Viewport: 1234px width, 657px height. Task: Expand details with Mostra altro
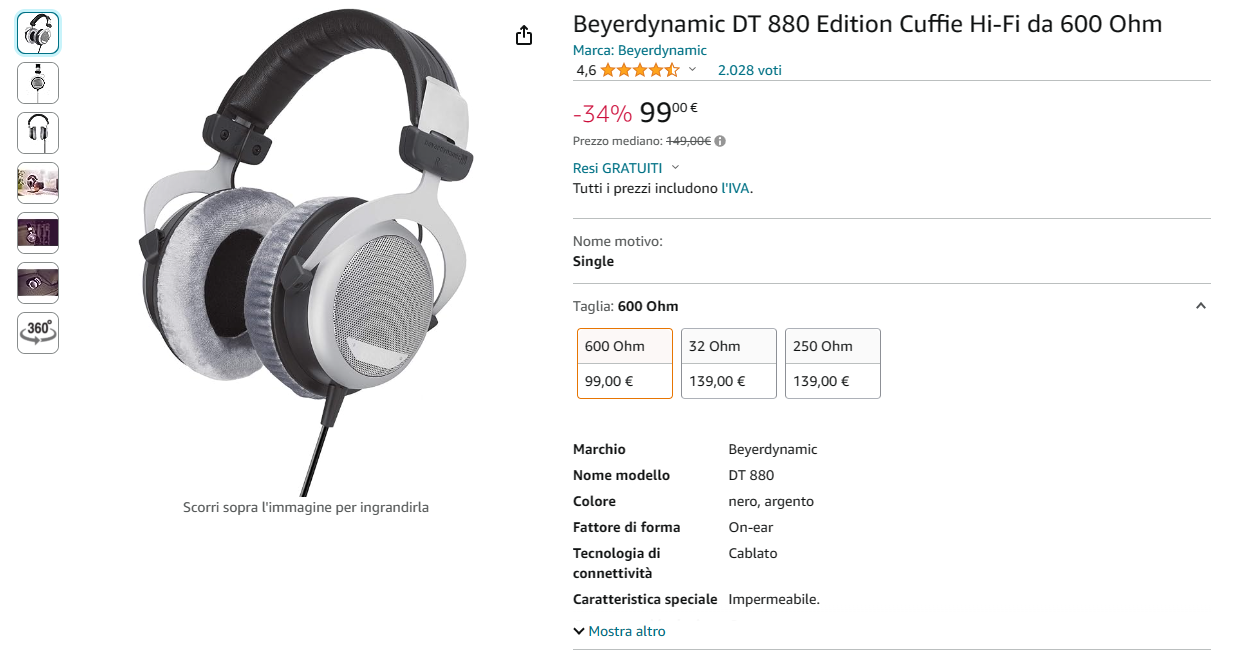coord(619,631)
